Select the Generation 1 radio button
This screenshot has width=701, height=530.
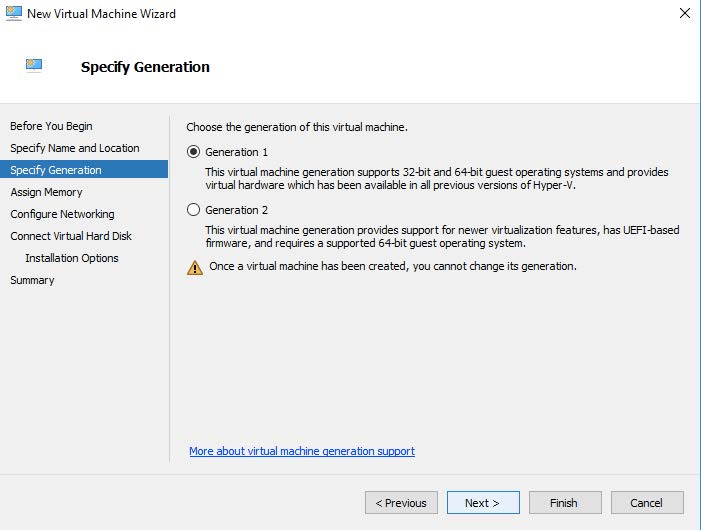pos(194,152)
